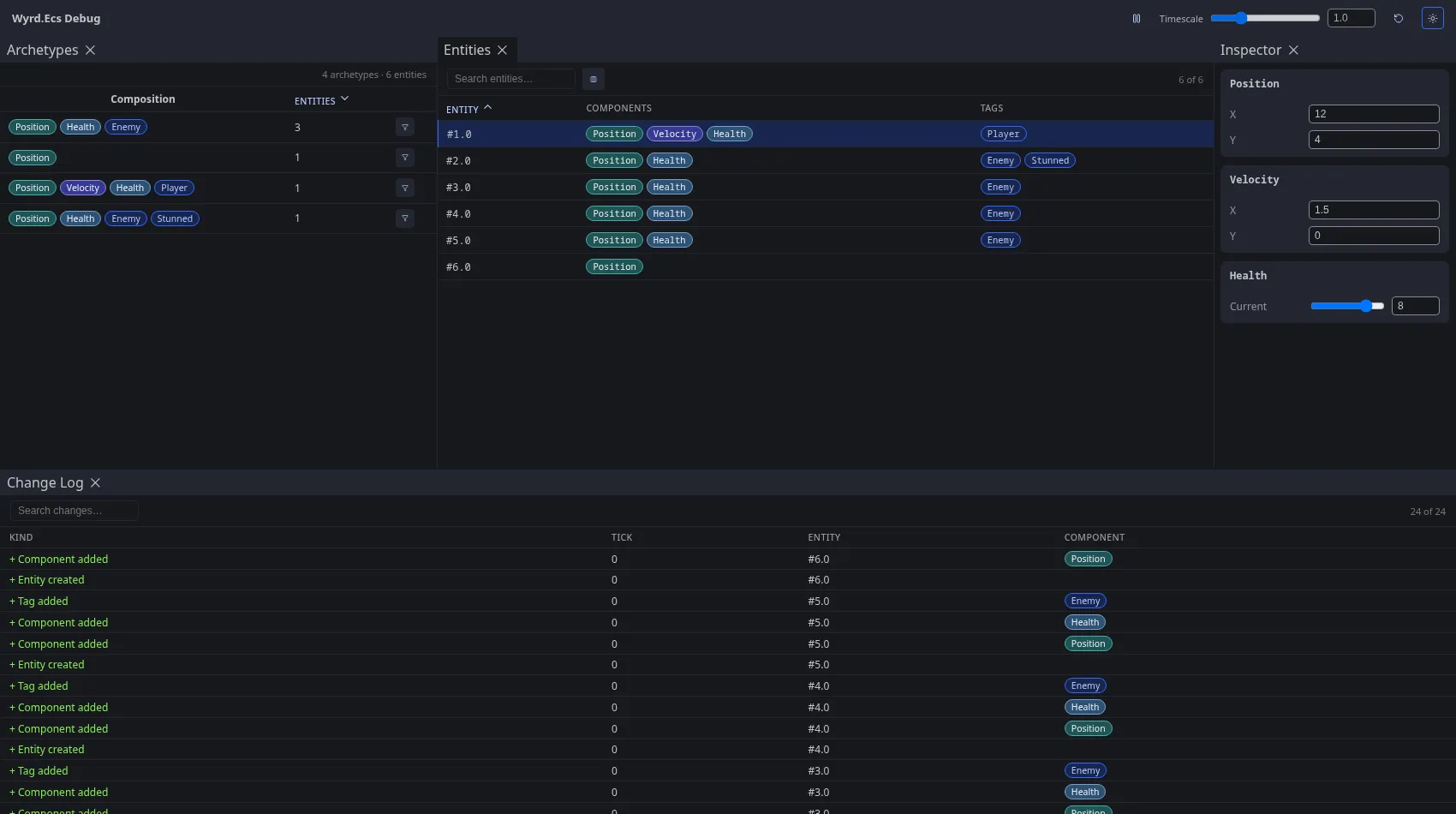
Task: Pause the simulation with the pause icon
Action: click(1137, 18)
